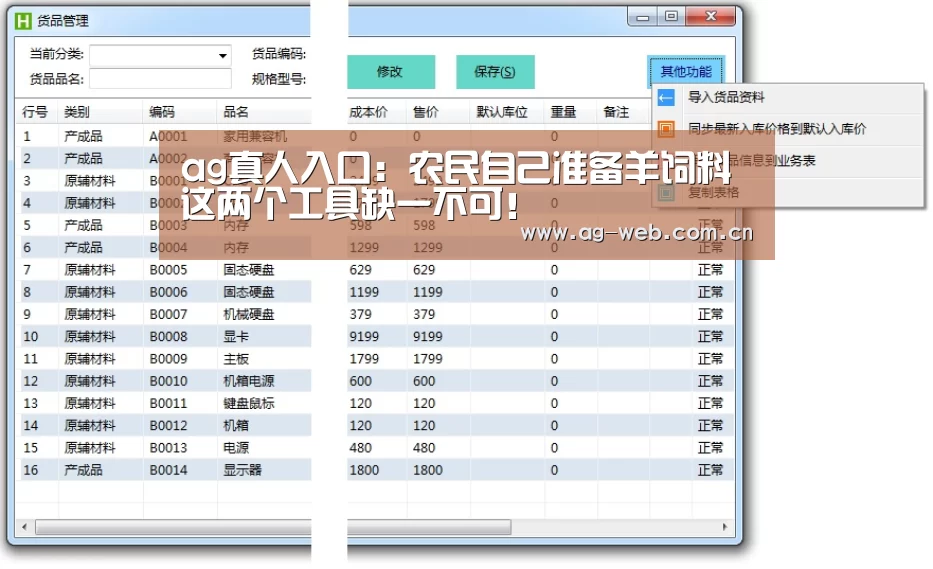Image resolution: width=933 pixels, height=569 pixels.
Task: Click 正常 status in row 9
Action: [x=710, y=314]
